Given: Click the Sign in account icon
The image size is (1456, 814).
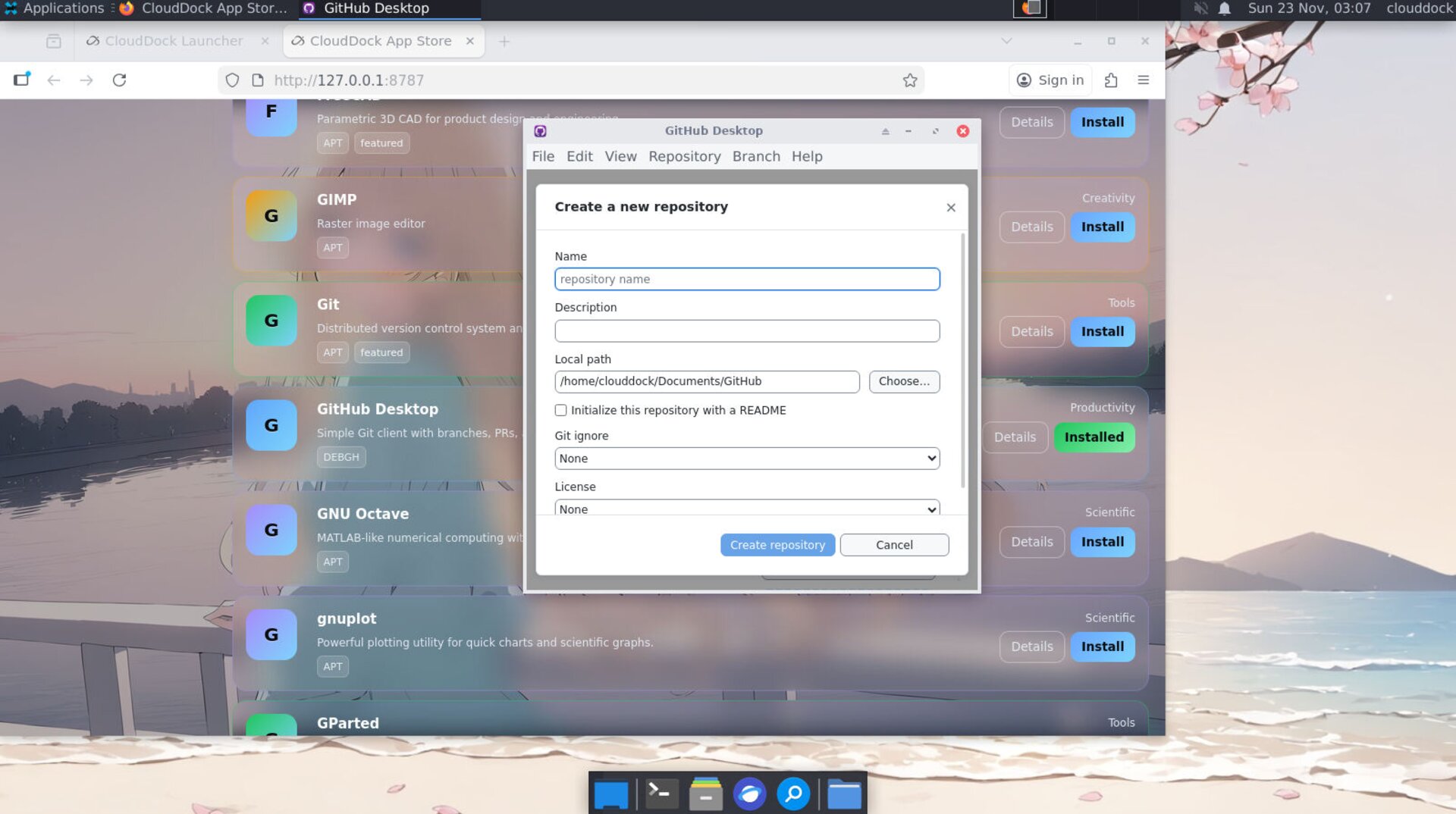Looking at the screenshot, I should pyautogui.click(x=1023, y=80).
